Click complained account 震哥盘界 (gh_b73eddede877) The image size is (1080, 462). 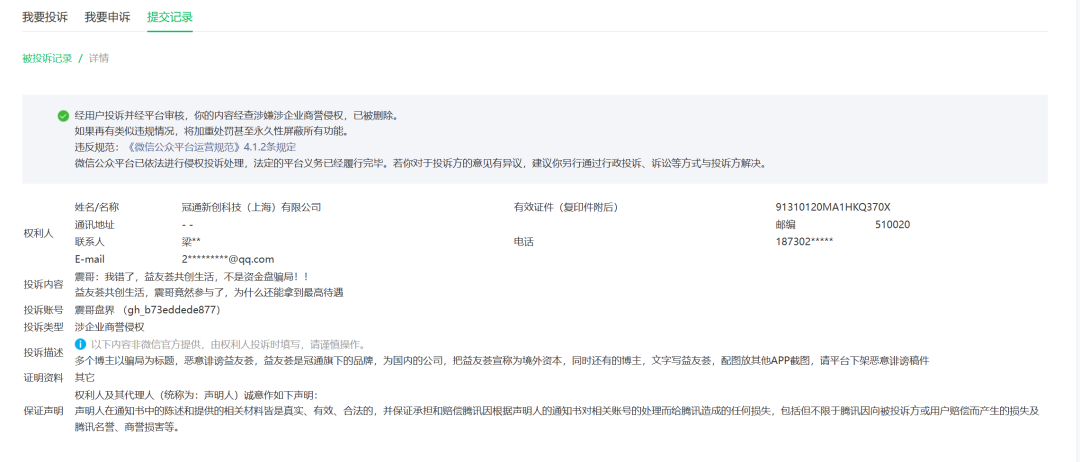point(146,310)
